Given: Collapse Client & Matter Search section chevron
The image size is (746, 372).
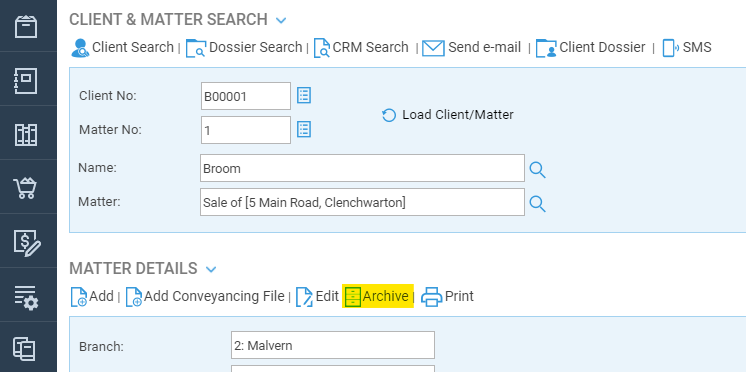Looking at the screenshot, I should (281, 20).
